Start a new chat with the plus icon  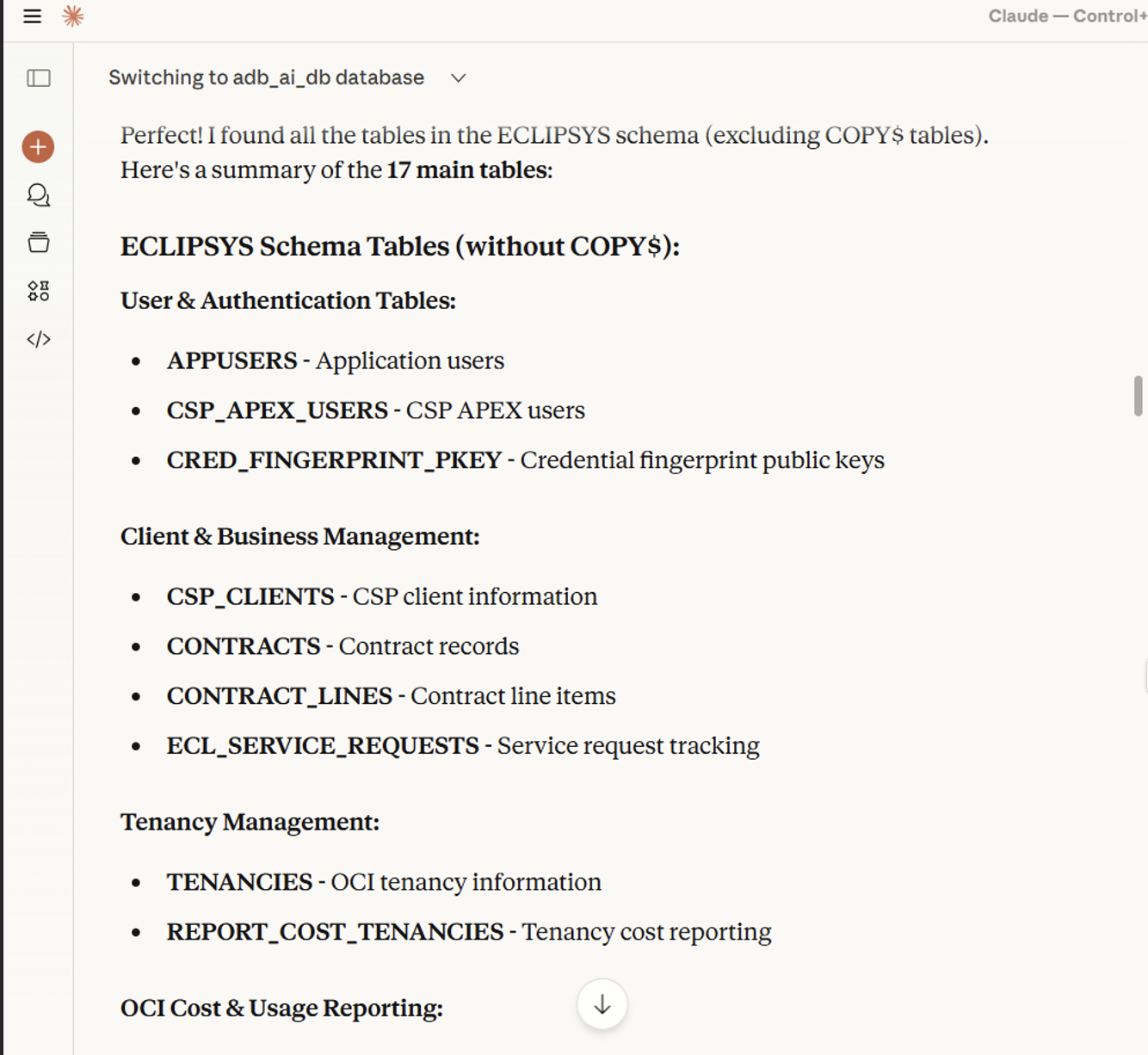click(x=38, y=146)
